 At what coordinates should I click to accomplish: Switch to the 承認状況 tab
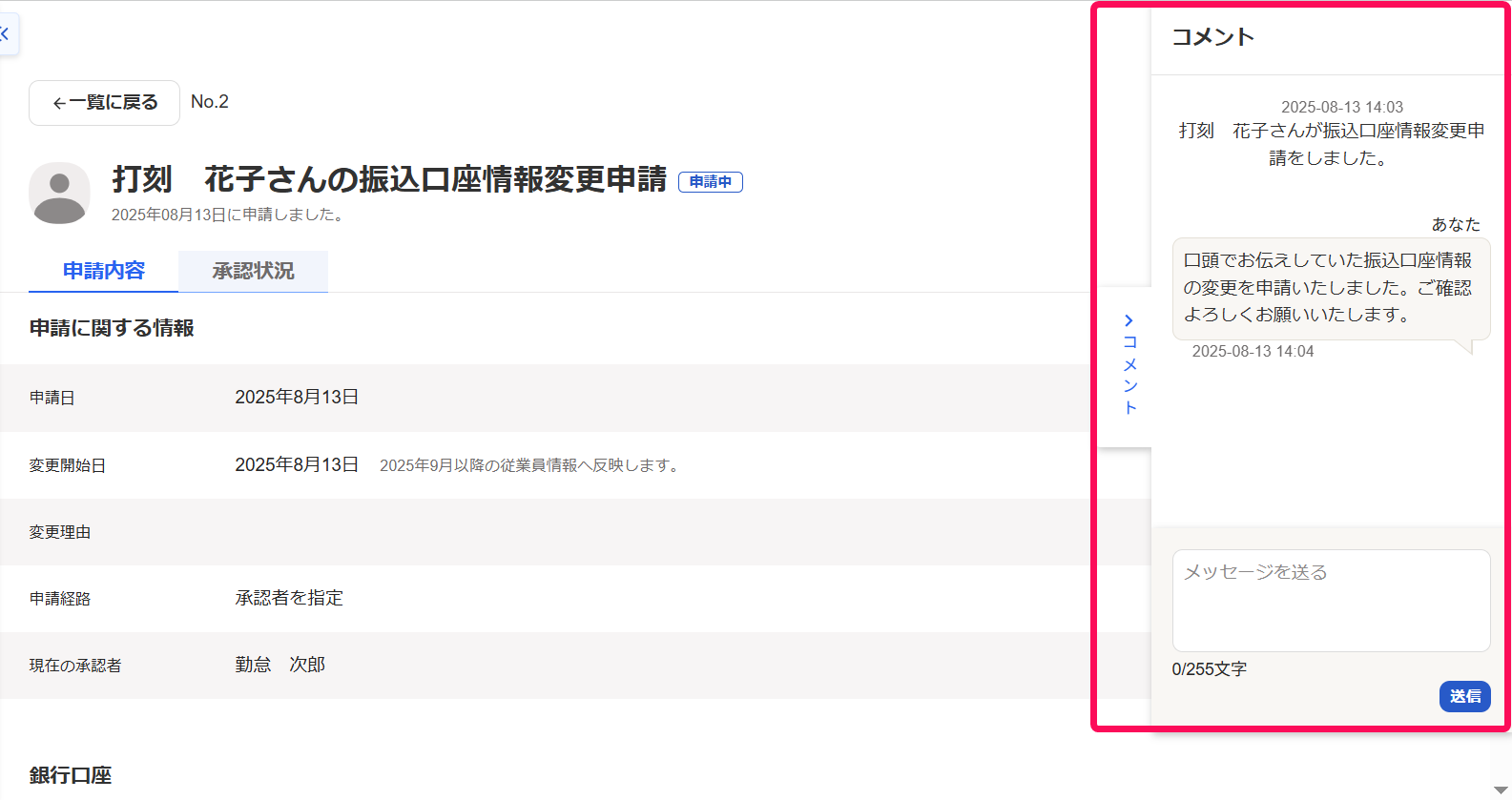253,272
